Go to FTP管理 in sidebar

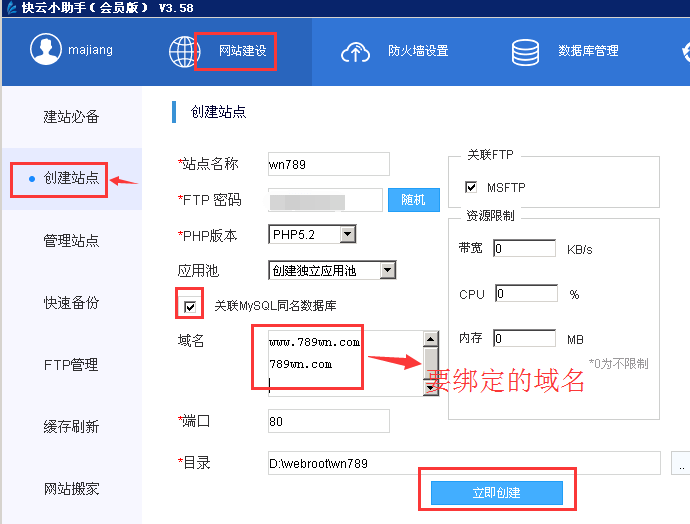pos(71,365)
